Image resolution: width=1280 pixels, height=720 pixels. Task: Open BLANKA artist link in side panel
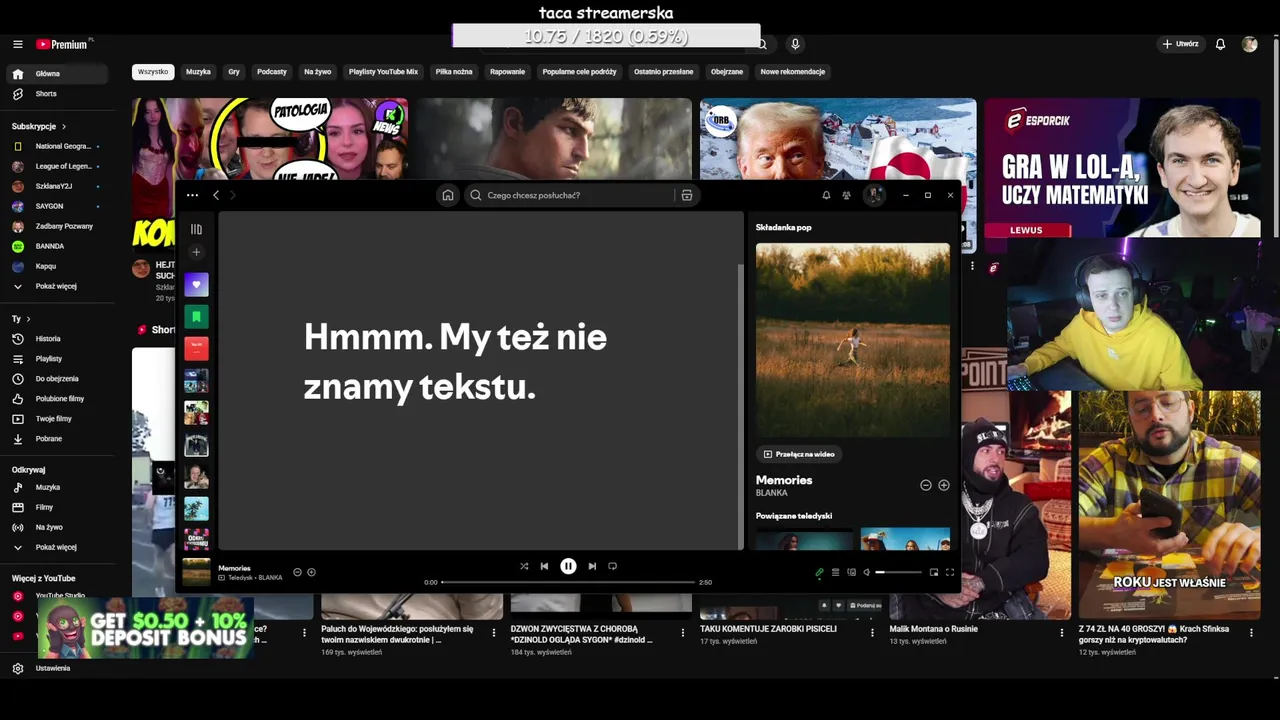(771, 493)
